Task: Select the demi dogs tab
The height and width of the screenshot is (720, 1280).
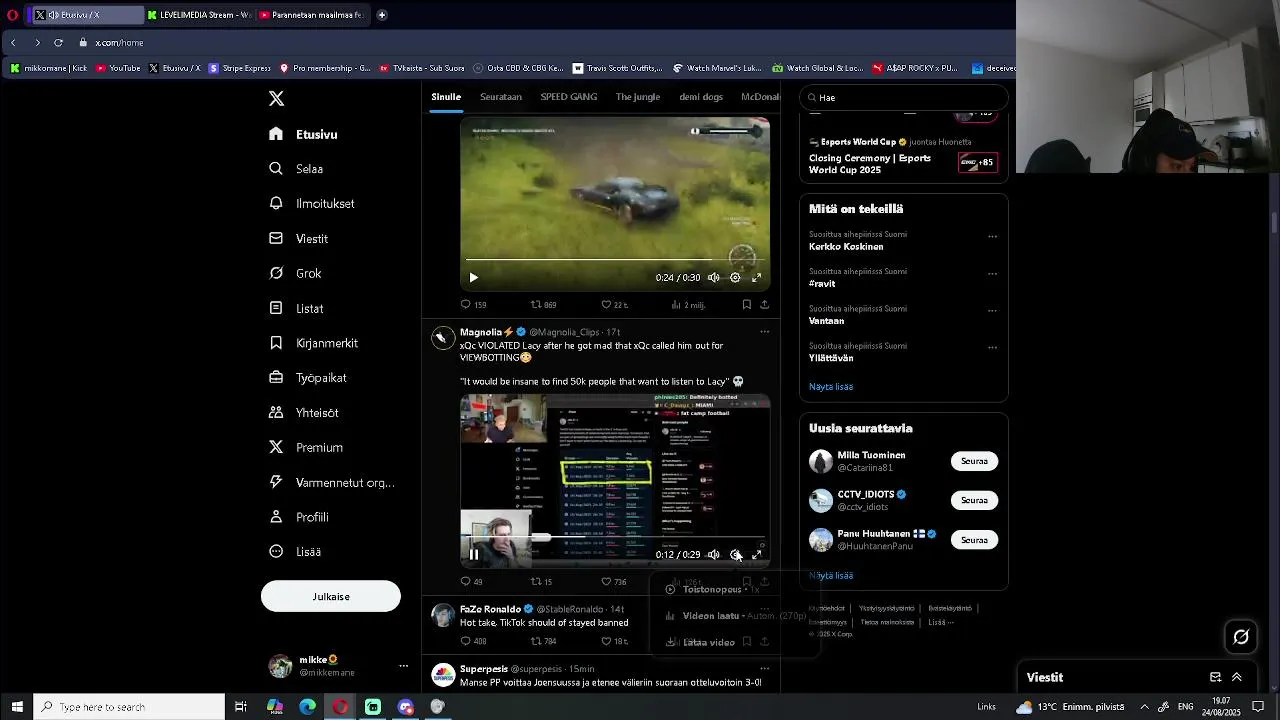Action: click(701, 97)
